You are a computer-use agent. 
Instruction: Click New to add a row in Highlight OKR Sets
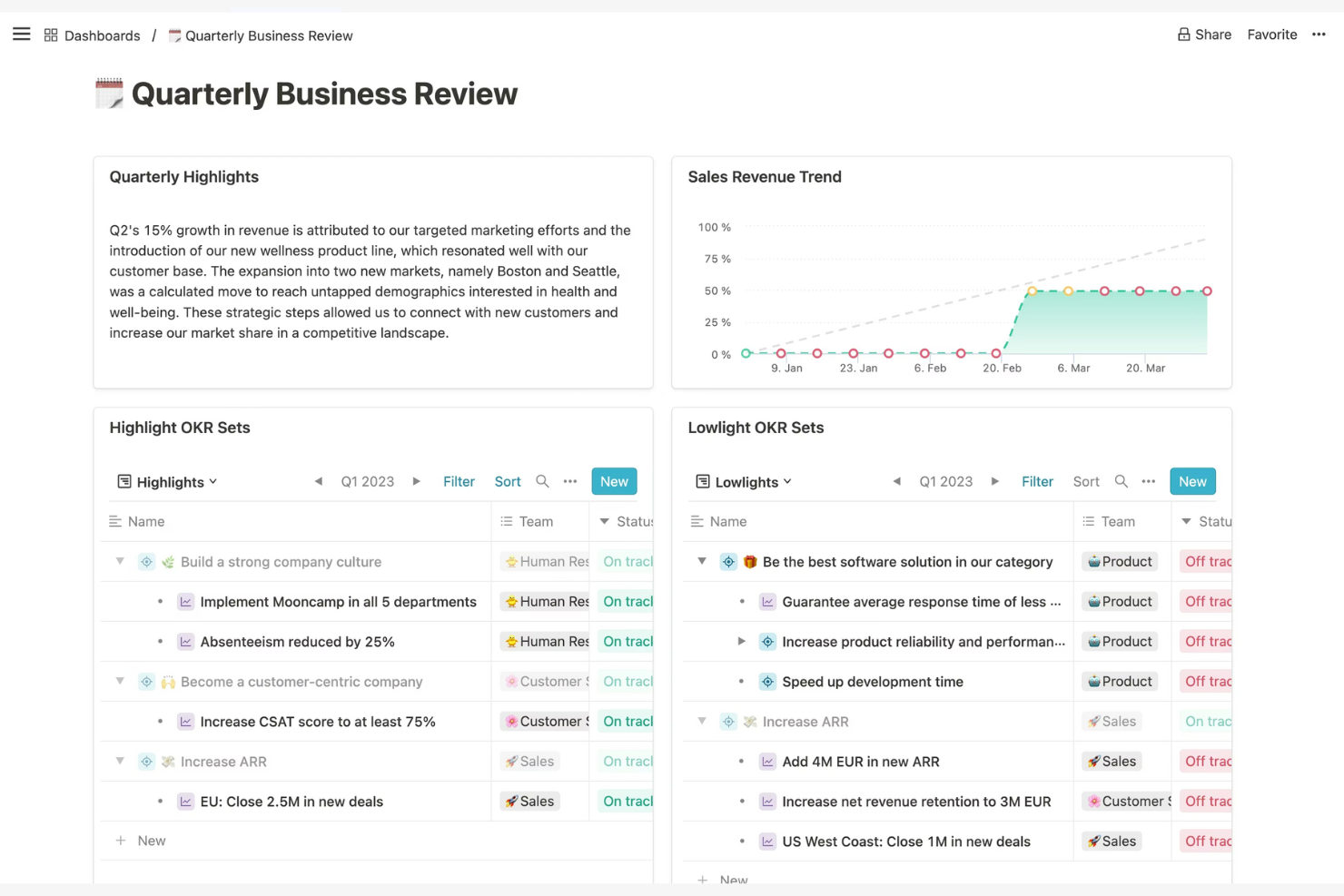click(141, 841)
